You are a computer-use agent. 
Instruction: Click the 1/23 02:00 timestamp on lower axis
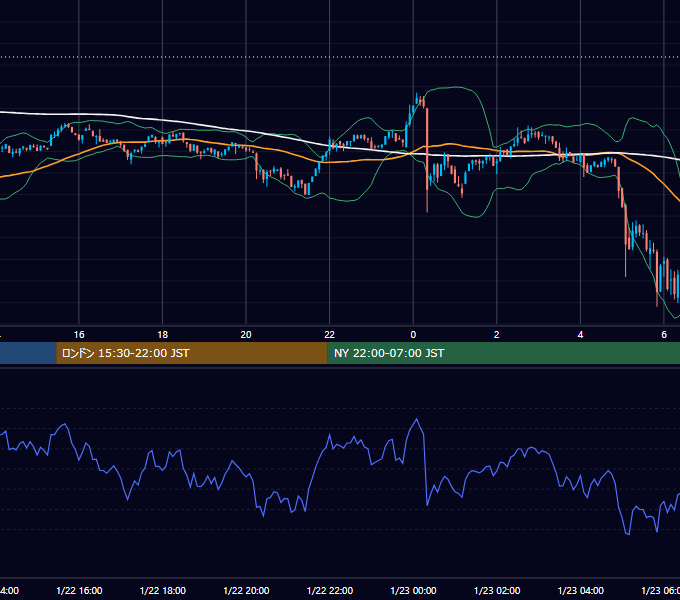coord(497,590)
